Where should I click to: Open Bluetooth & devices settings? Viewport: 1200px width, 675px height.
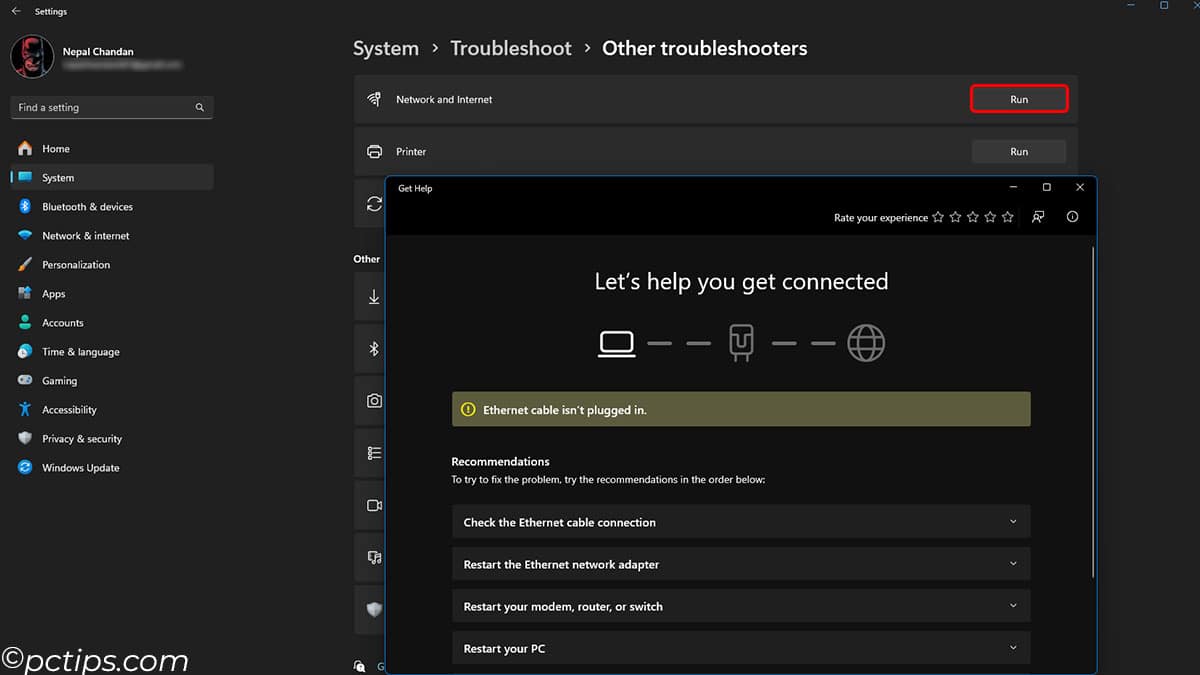pyautogui.click(x=87, y=207)
